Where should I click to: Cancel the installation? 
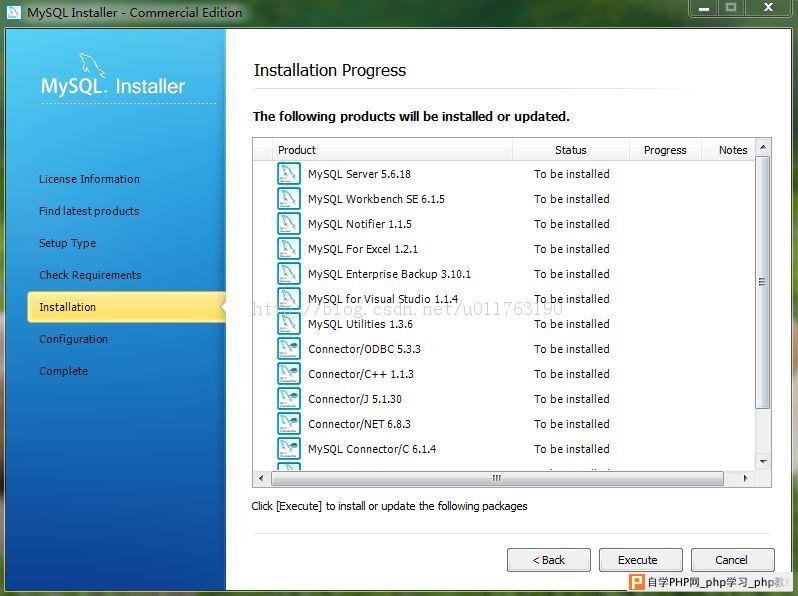pos(732,560)
